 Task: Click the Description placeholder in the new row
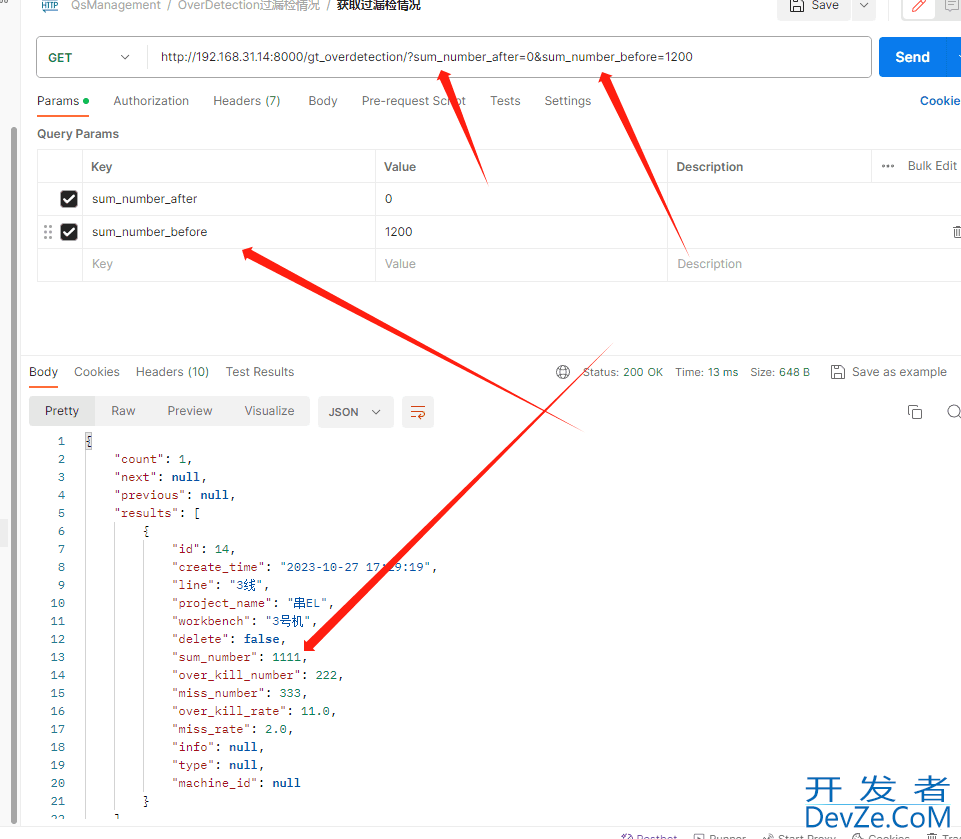(709, 264)
